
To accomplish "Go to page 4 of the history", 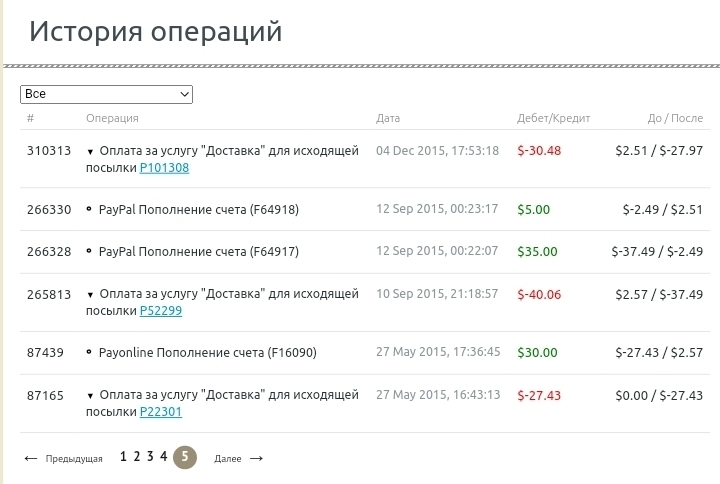I will pyautogui.click(x=163, y=457).
